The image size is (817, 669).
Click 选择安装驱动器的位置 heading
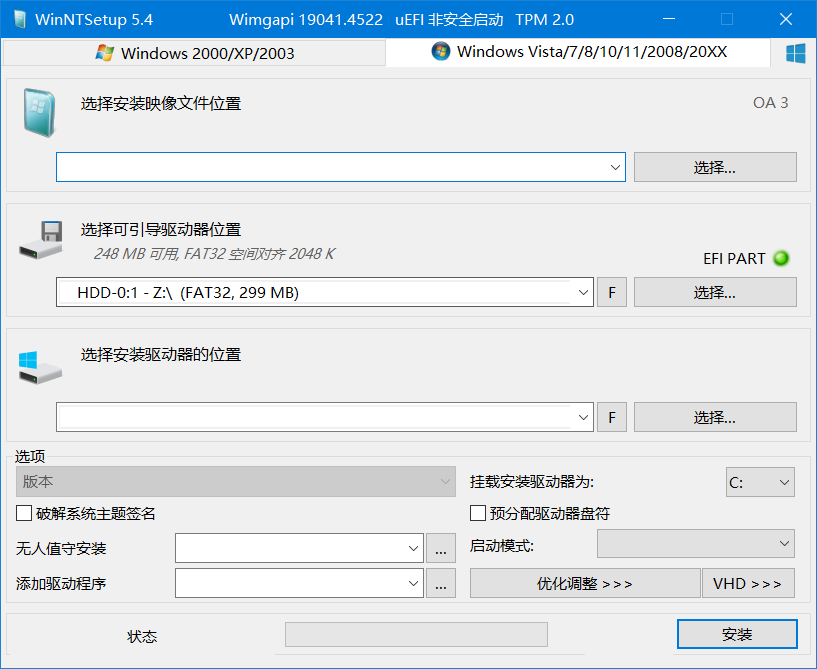[160, 355]
